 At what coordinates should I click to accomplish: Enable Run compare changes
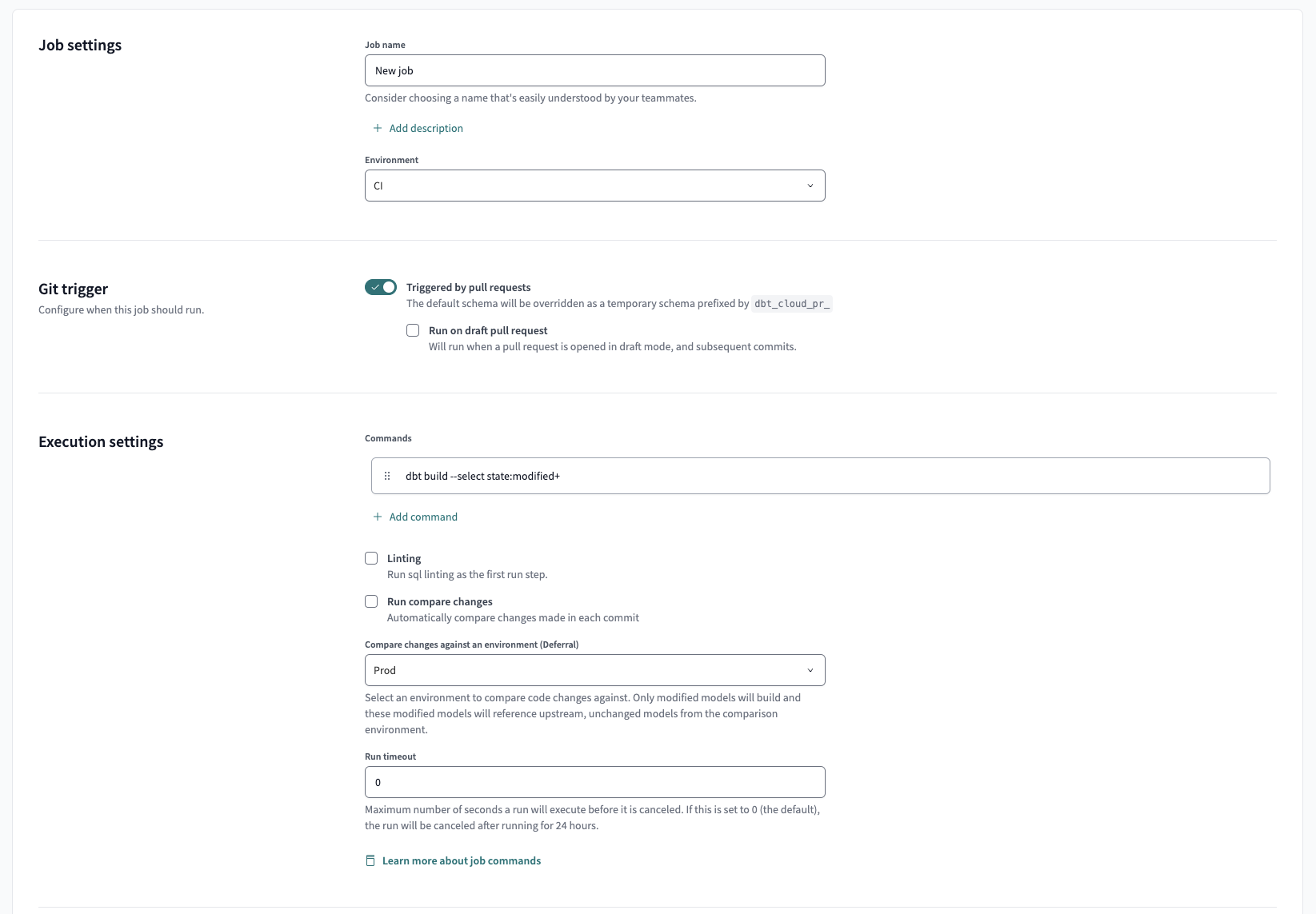point(371,601)
